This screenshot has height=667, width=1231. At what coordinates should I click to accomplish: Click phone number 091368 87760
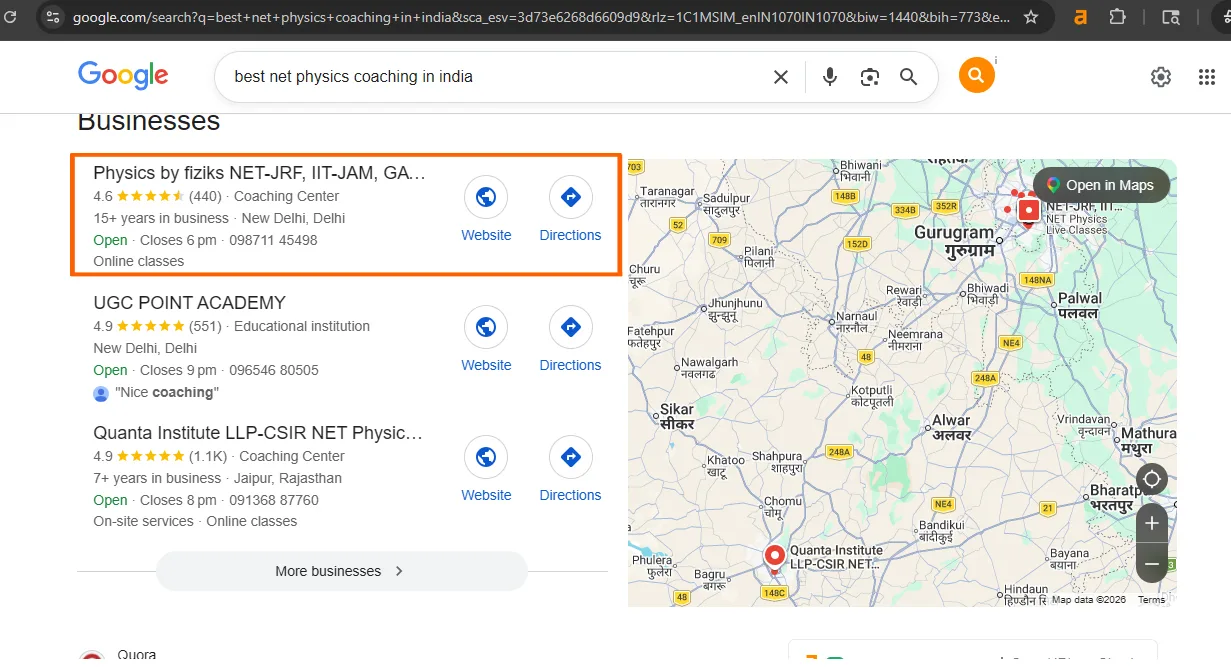pyautogui.click(x=274, y=500)
